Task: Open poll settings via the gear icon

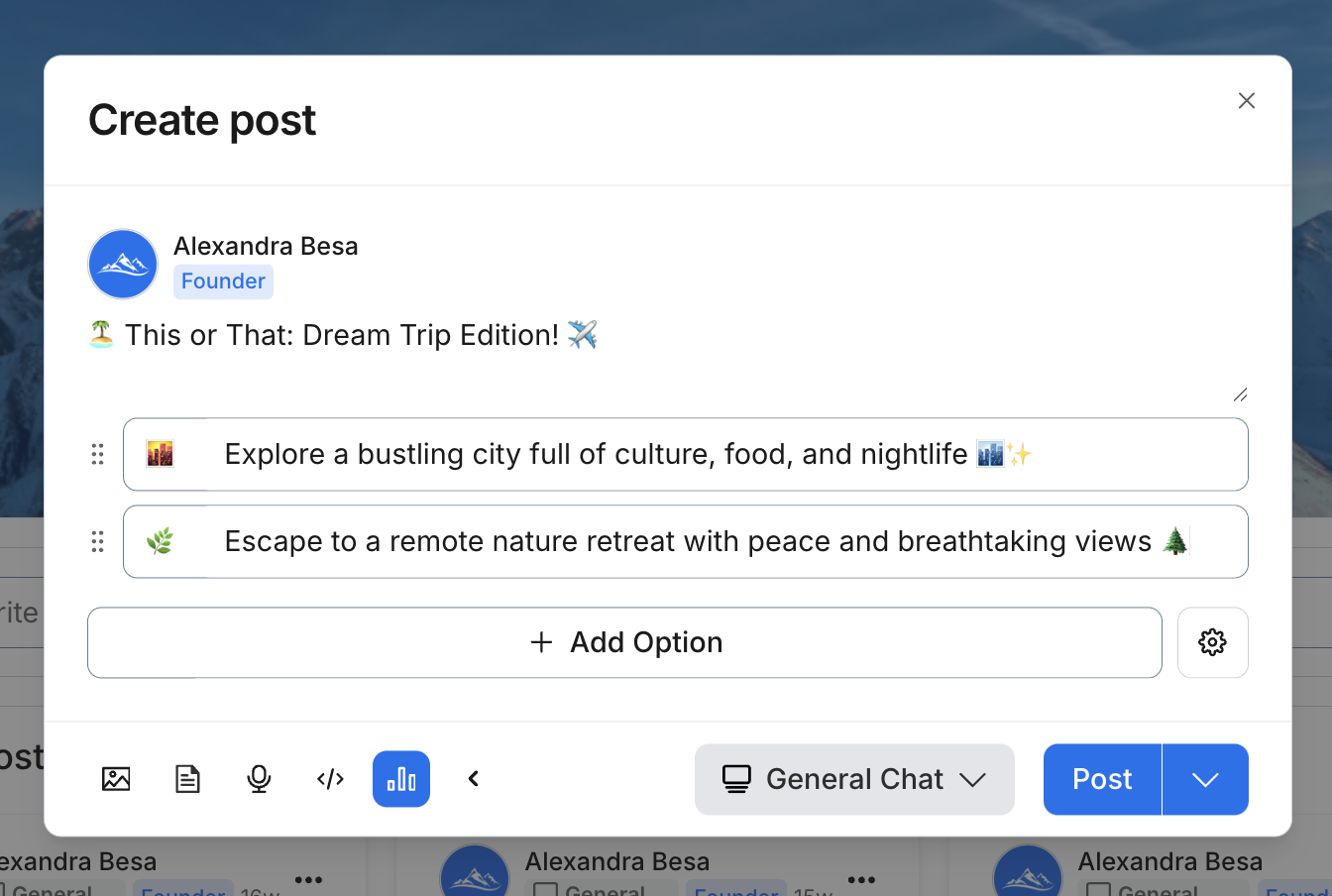Action: tap(1212, 642)
